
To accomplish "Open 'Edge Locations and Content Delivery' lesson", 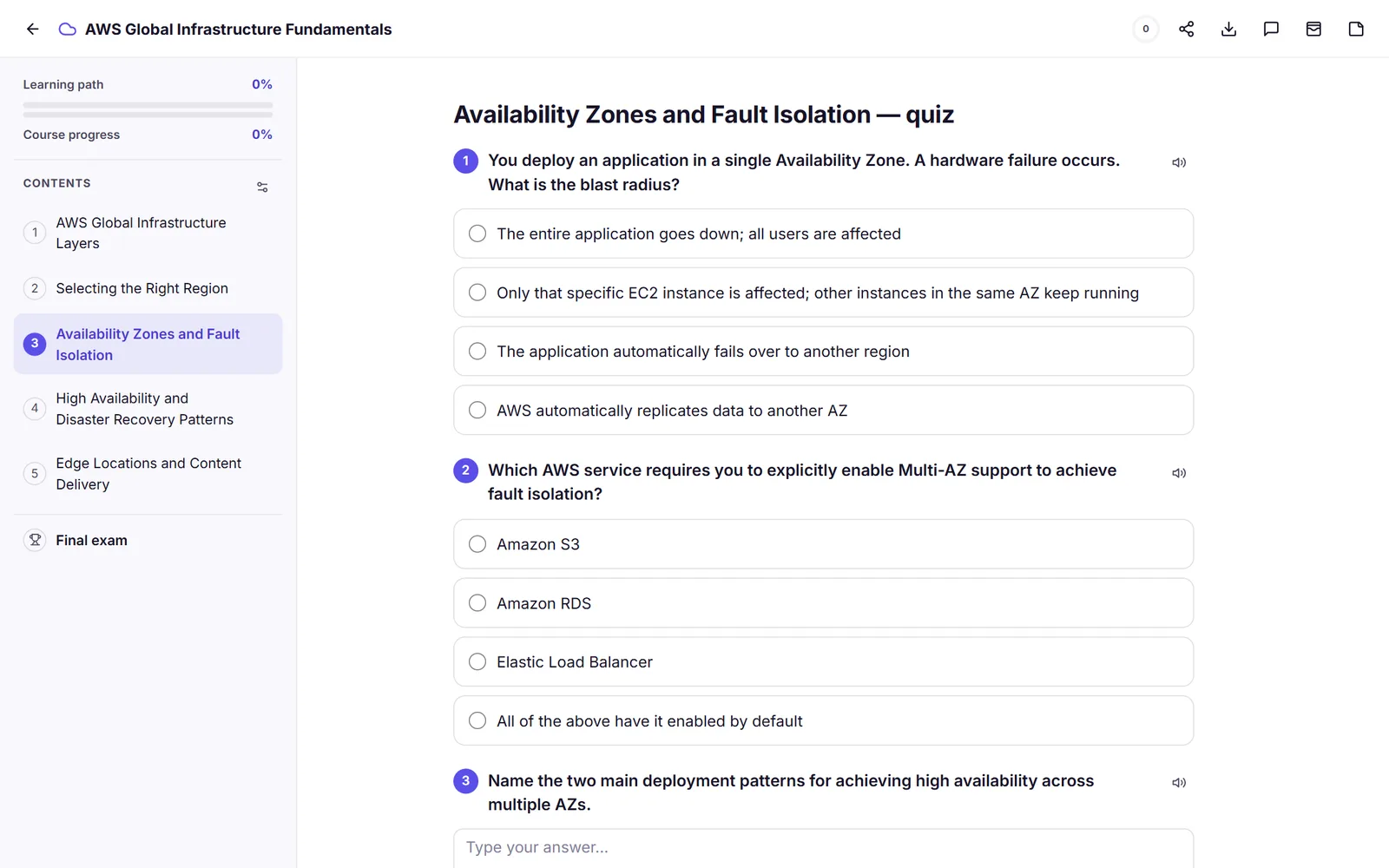I will [148, 474].
